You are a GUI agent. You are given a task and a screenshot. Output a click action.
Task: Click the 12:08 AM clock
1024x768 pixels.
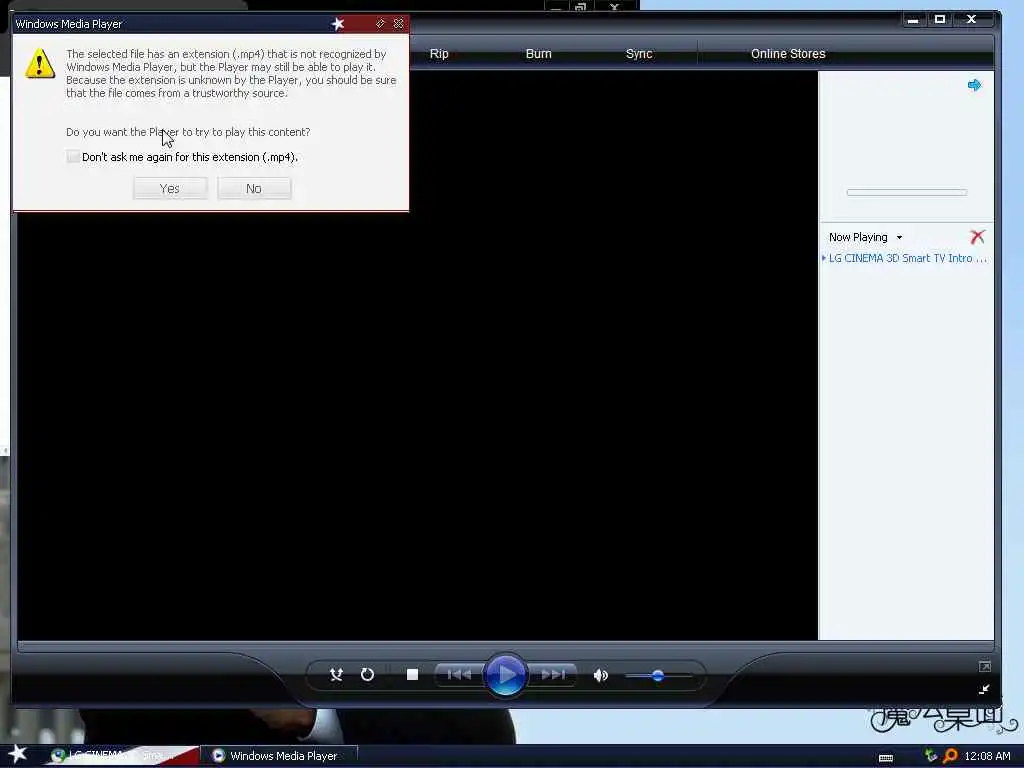point(987,756)
